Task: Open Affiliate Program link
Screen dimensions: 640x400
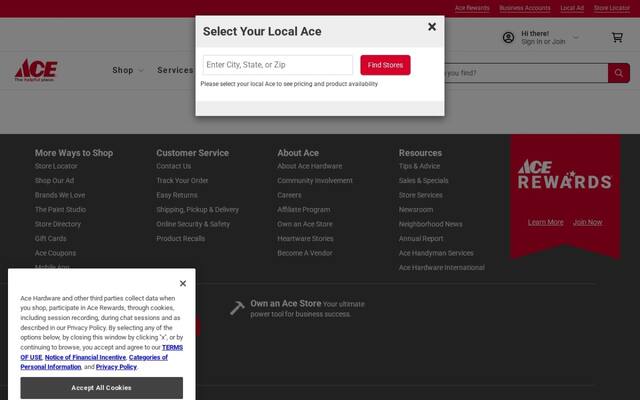Action: point(304,209)
